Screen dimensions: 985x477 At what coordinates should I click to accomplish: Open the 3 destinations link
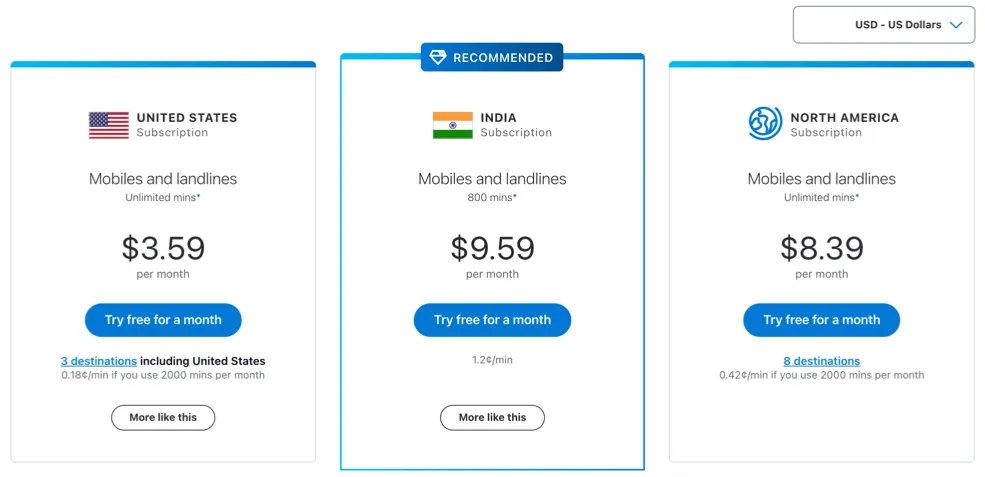click(x=99, y=361)
